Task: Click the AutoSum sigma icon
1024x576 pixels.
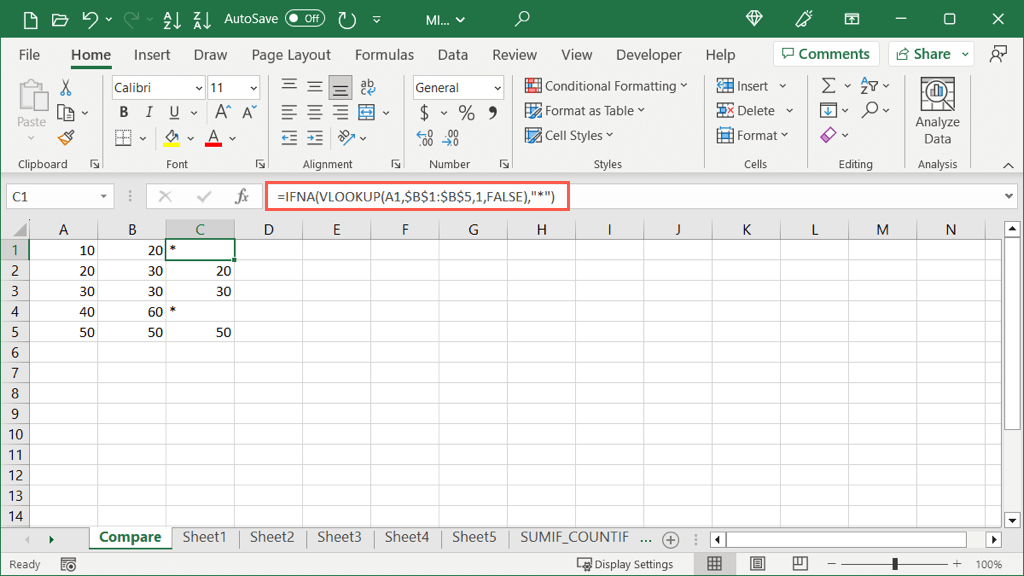Action: (x=828, y=86)
